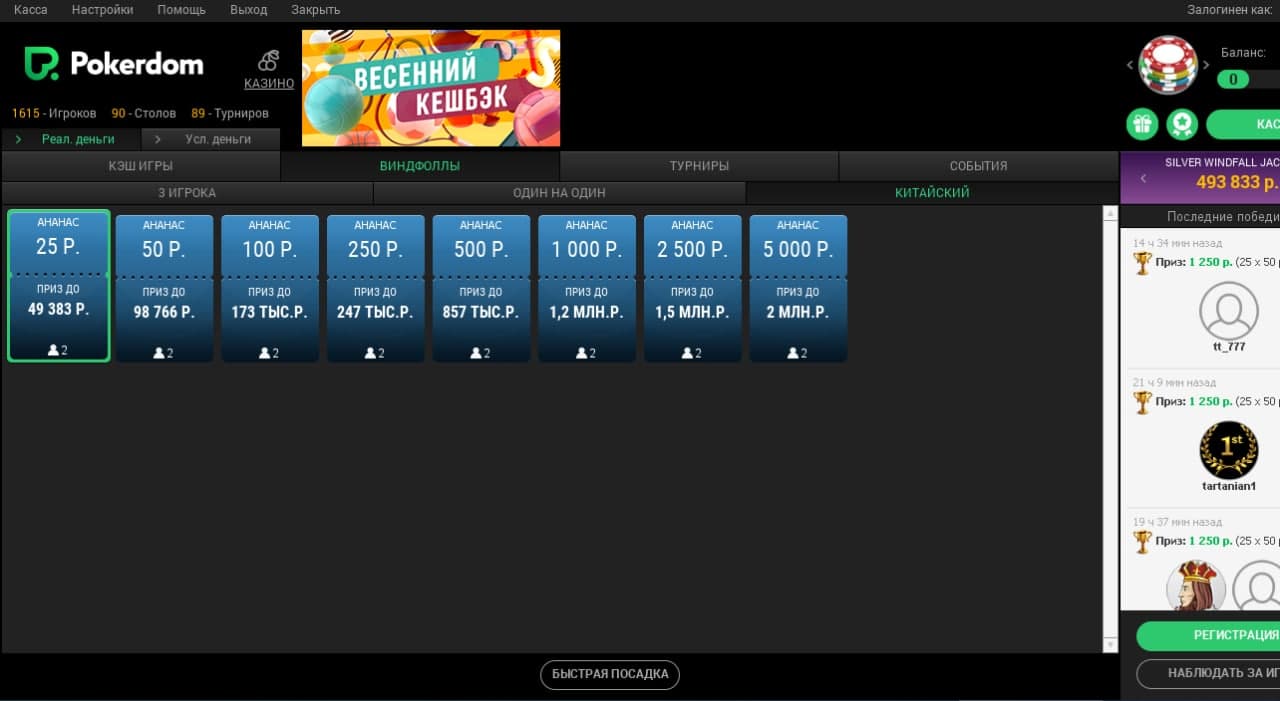Click trophy icon of 21 h ago win
The width and height of the screenshot is (1280, 701).
(x=1142, y=402)
